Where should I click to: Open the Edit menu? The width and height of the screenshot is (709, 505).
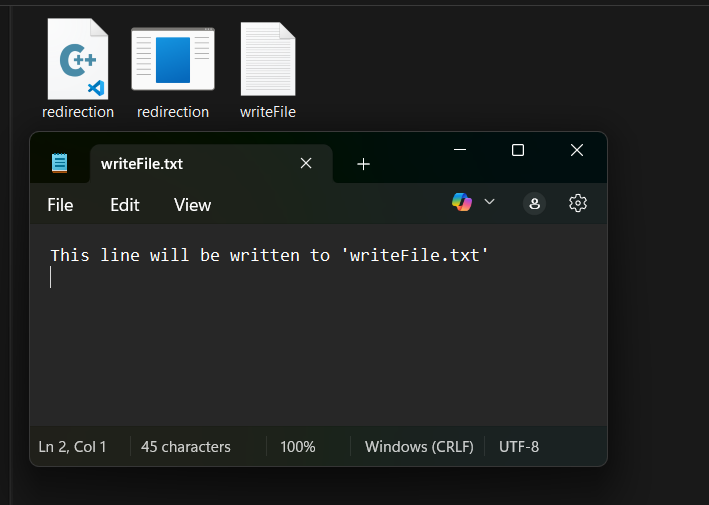pyautogui.click(x=125, y=205)
